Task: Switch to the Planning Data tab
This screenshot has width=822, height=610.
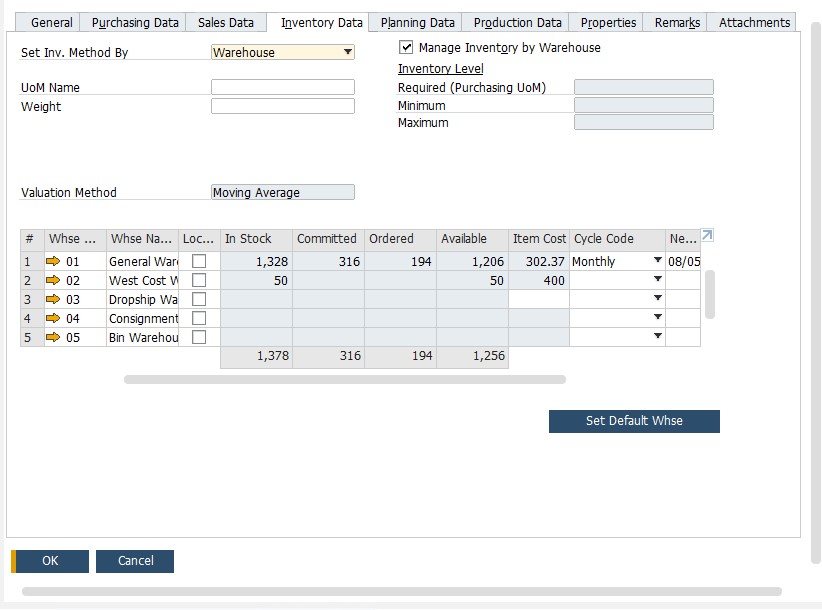Action: [416, 21]
